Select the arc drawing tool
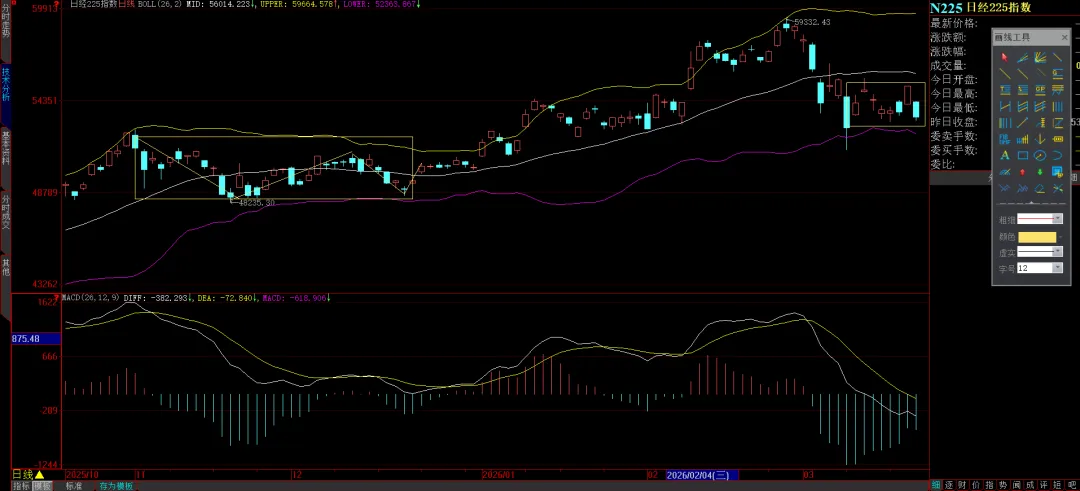Viewport: 1080px width, 491px height. 1057,155
